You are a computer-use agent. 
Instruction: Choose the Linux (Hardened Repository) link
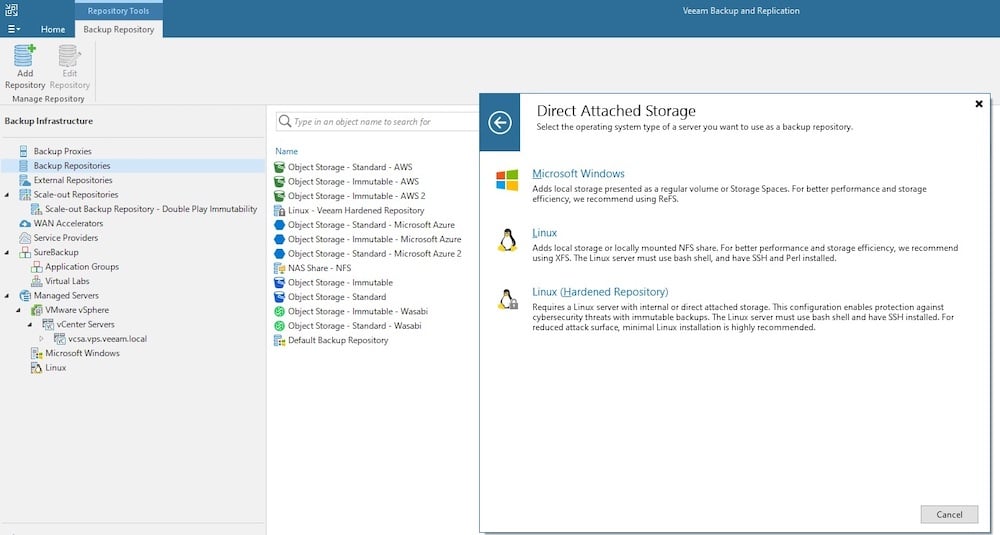(600, 292)
